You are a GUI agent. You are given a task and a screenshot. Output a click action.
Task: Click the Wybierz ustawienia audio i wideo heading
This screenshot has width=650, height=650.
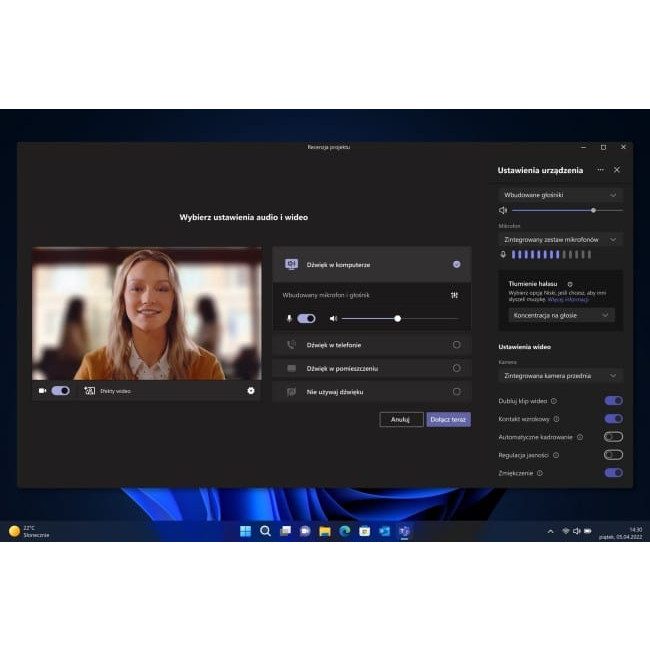tap(244, 217)
